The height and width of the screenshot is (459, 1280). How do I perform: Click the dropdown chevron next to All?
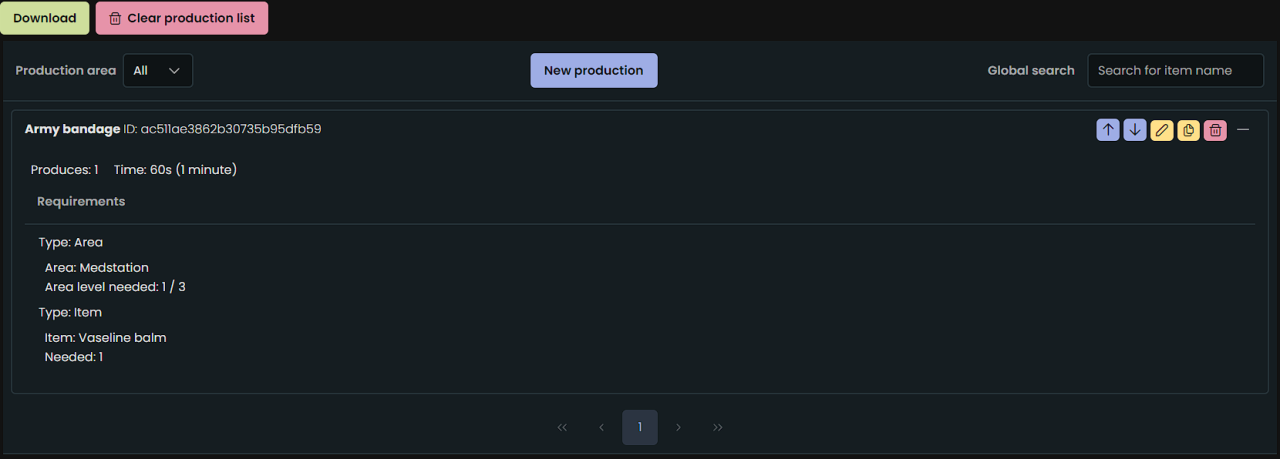[x=175, y=70]
